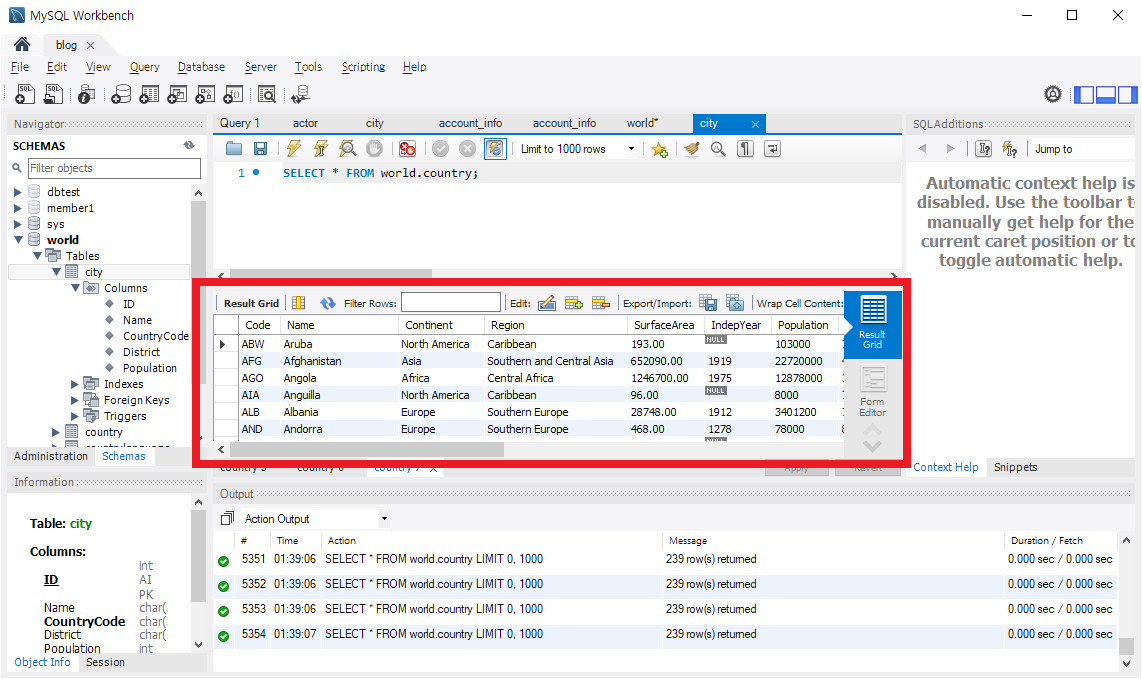Refresh result grid data icon
Viewport: 1142px width, 679px height.
[328, 303]
